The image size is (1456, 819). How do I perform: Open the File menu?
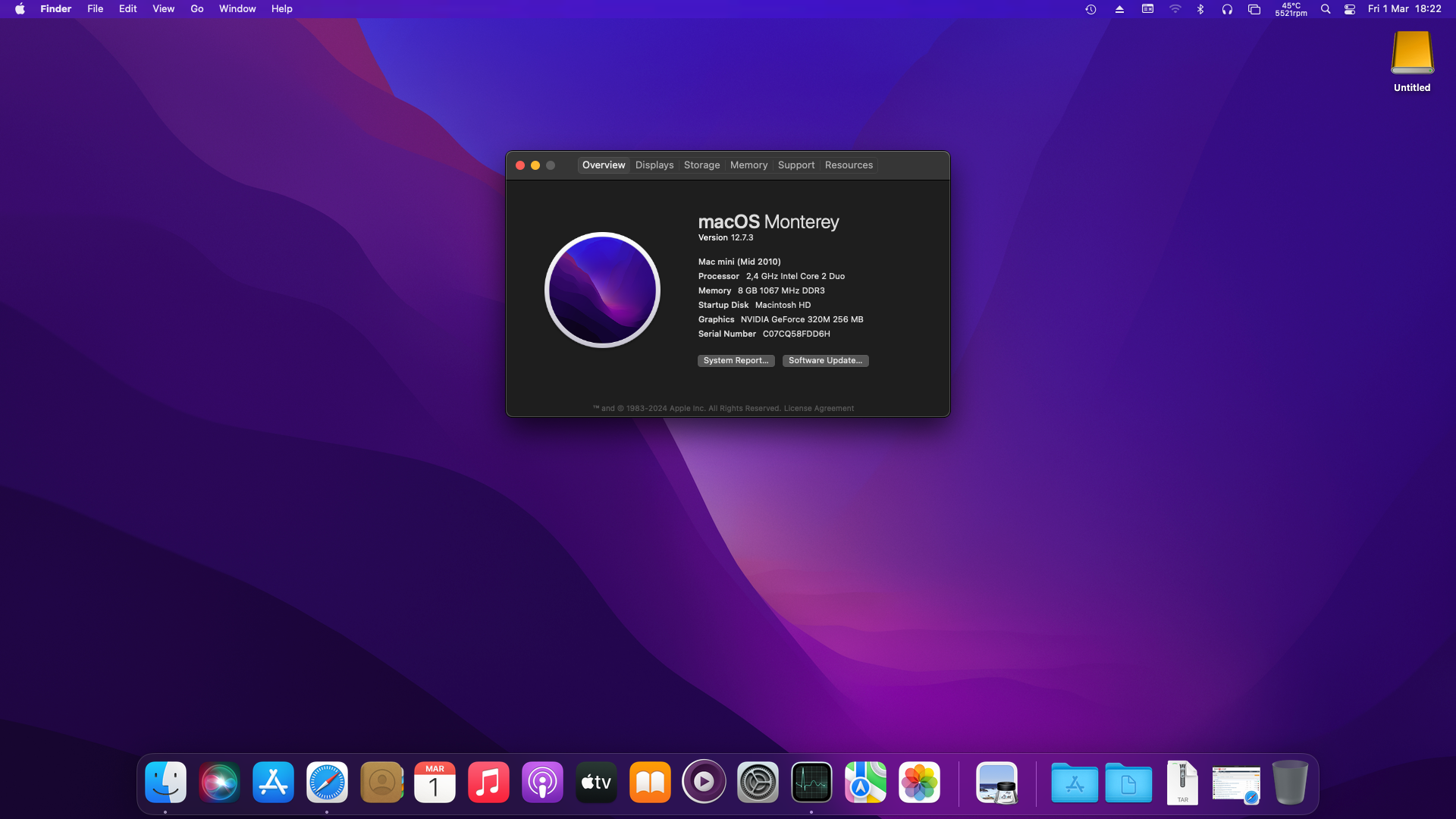click(x=96, y=9)
